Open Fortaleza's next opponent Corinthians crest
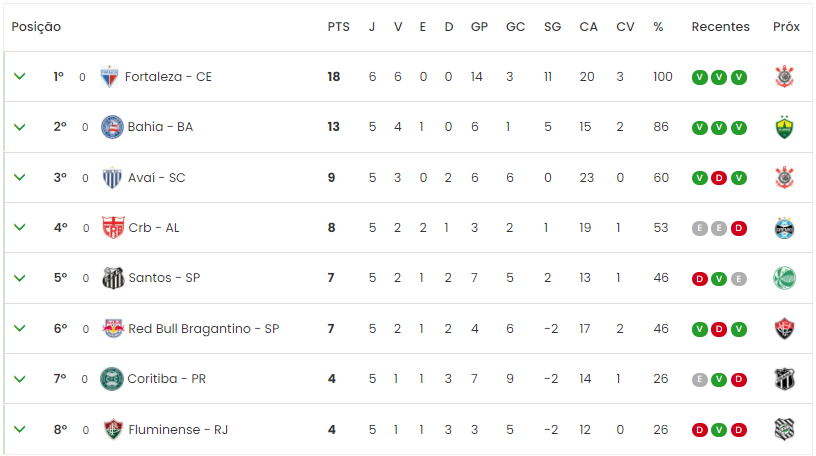This screenshot has height=456, width=816. point(784,77)
